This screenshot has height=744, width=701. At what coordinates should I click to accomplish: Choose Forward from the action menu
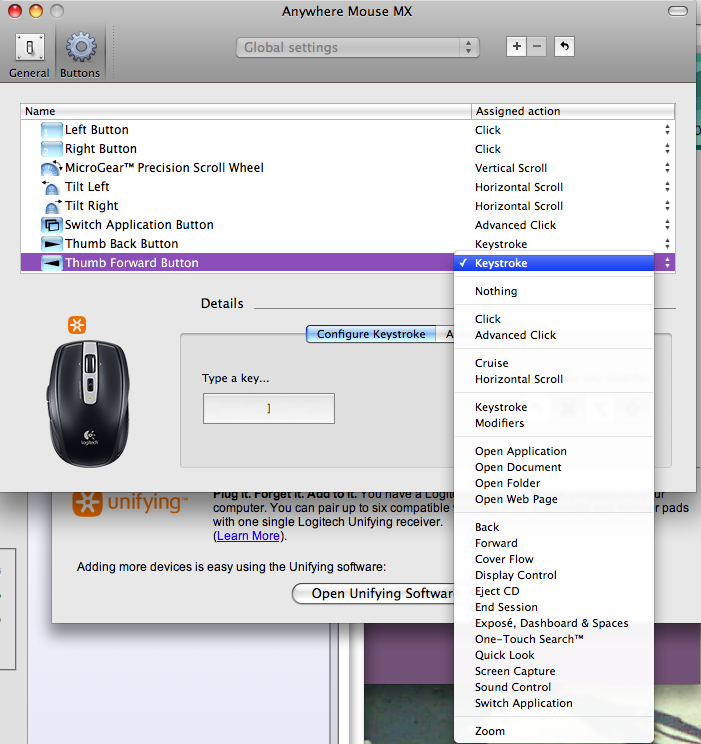pyautogui.click(x=554, y=543)
